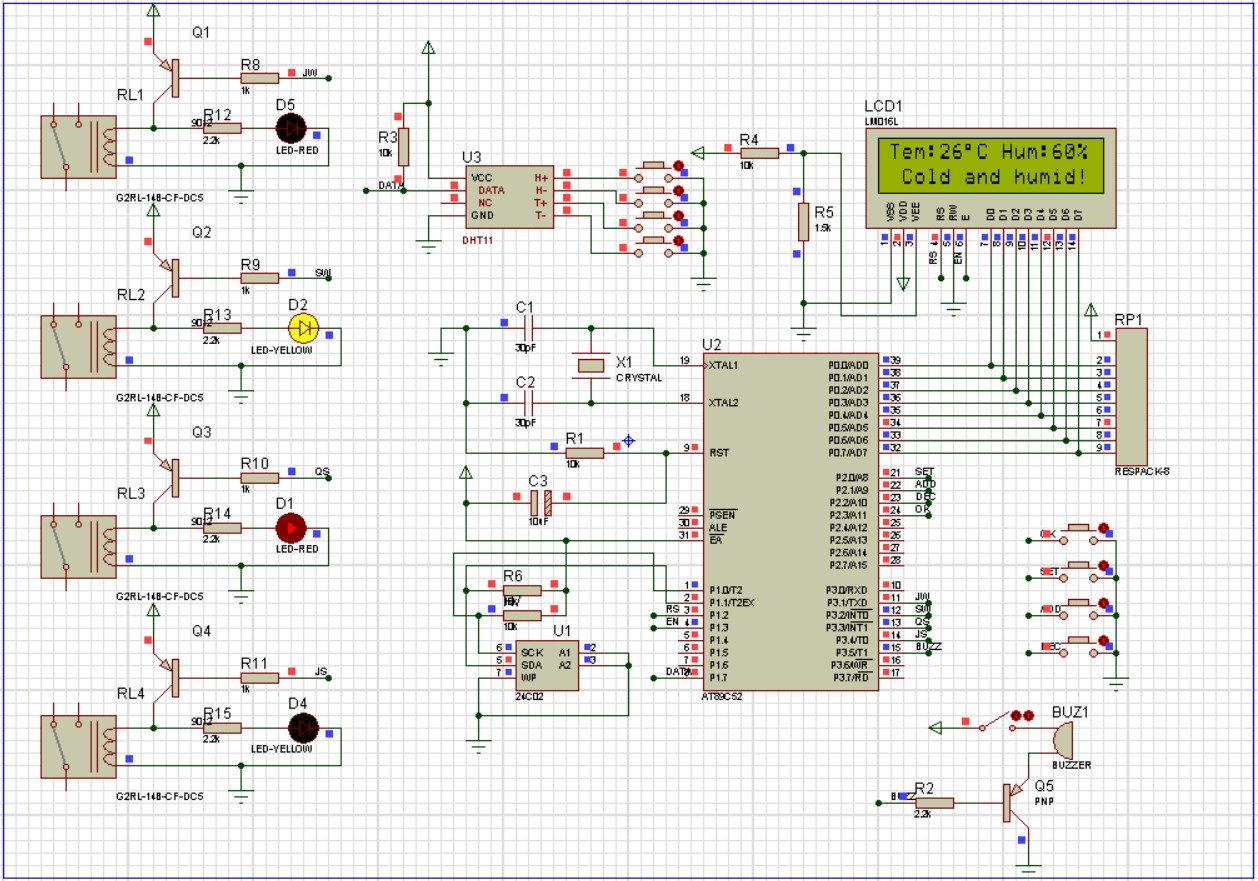Select resistor R4 near the LCD
The height and width of the screenshot is (881, 1258).
758,152
